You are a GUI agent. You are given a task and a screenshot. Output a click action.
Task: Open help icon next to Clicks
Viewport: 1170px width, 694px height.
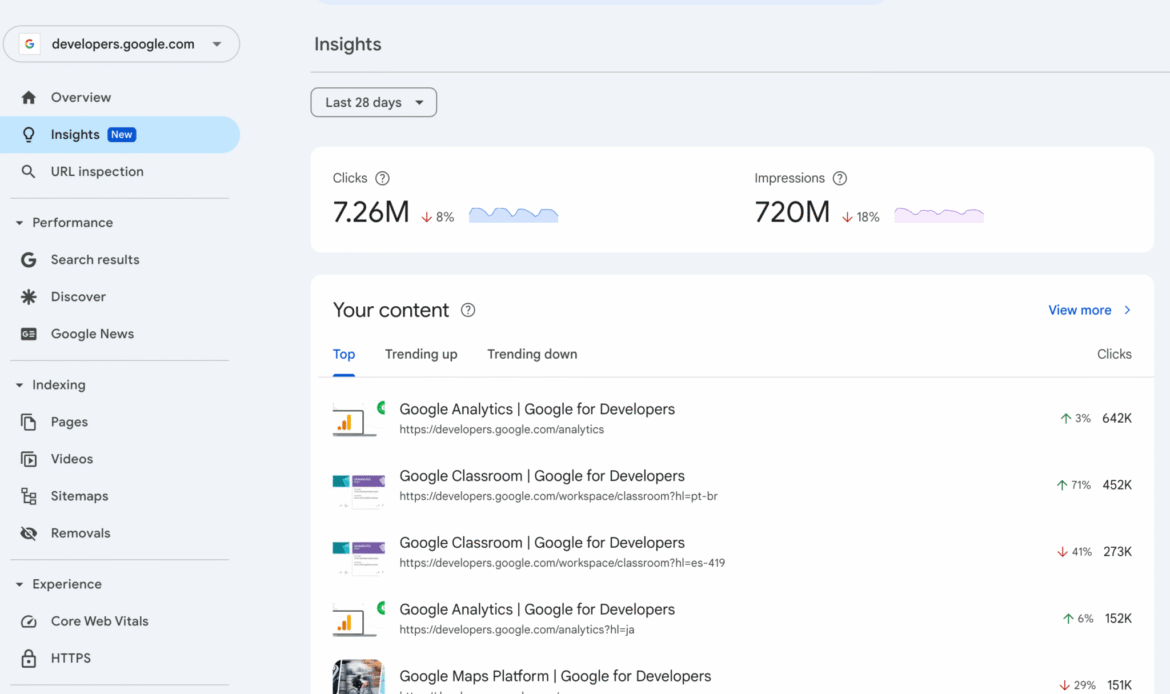click(382, 178)
